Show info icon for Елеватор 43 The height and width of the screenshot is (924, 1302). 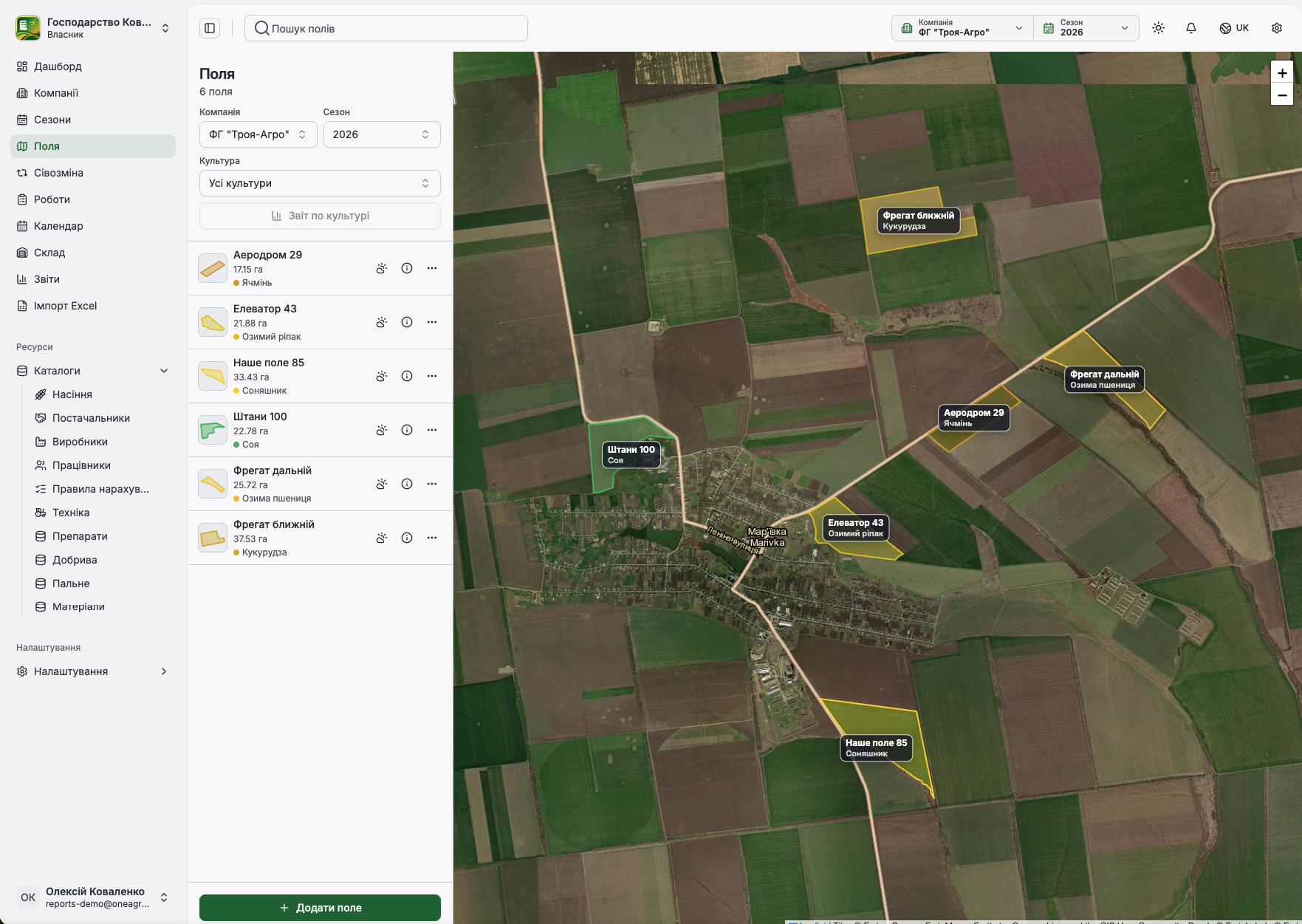pyautogui.click(x=407, y=322)
